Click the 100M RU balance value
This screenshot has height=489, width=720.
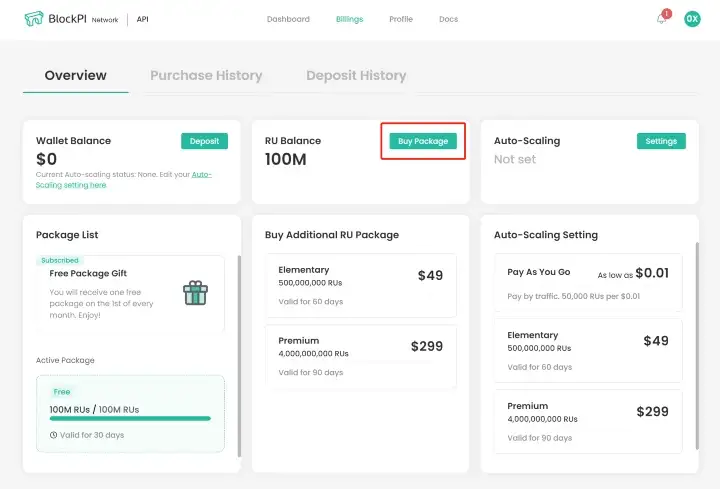pyautogui.click(x=286, y=159)
